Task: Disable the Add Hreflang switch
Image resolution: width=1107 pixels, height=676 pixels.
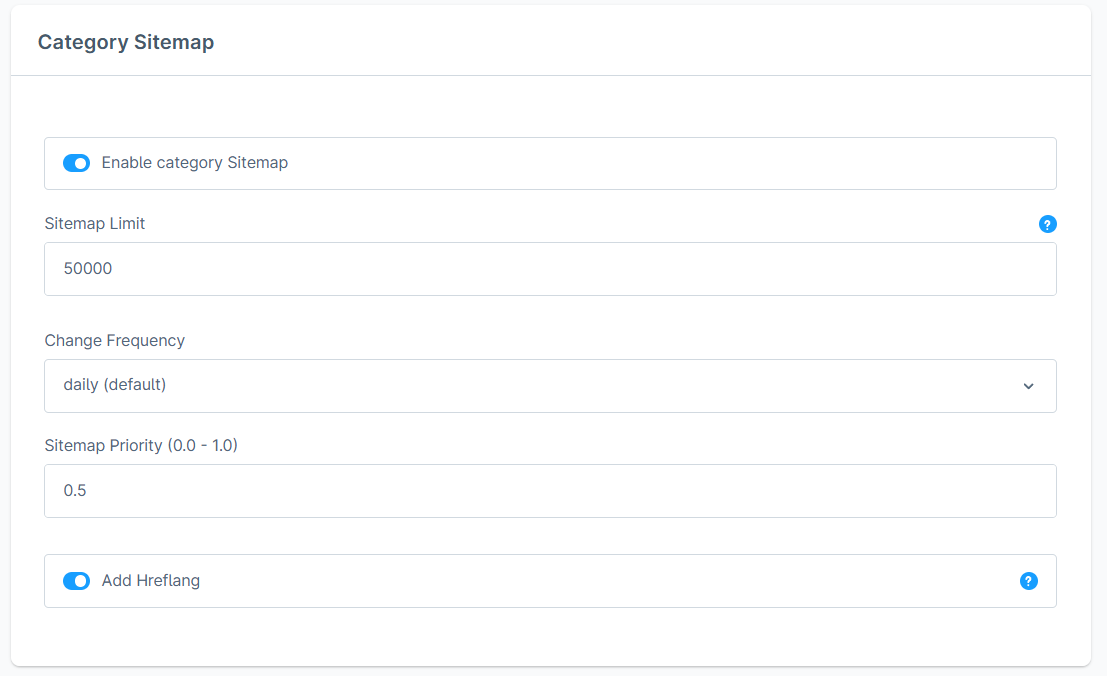Action: 77,581
